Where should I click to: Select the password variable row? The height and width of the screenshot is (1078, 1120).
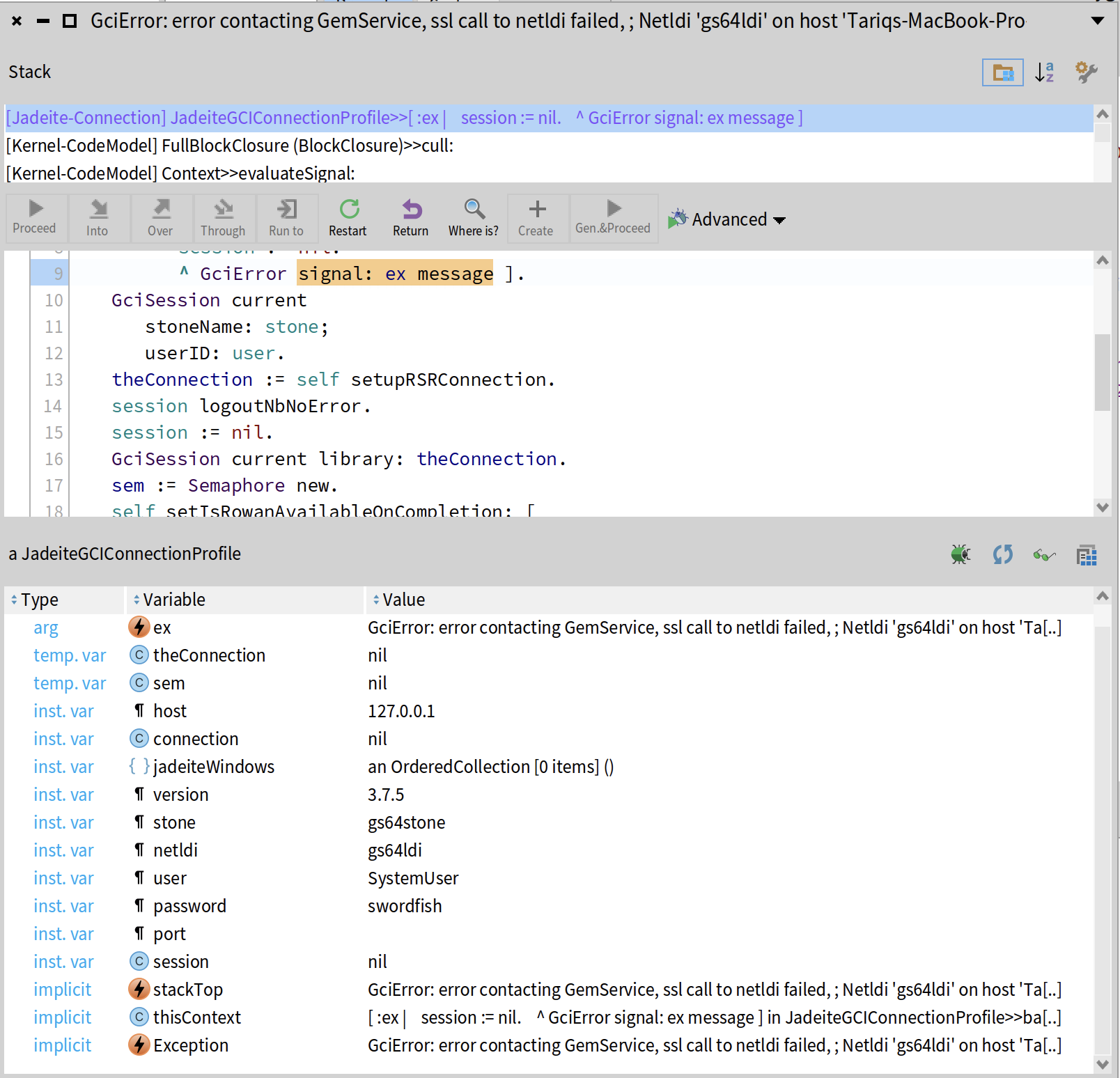pos(189,906)
